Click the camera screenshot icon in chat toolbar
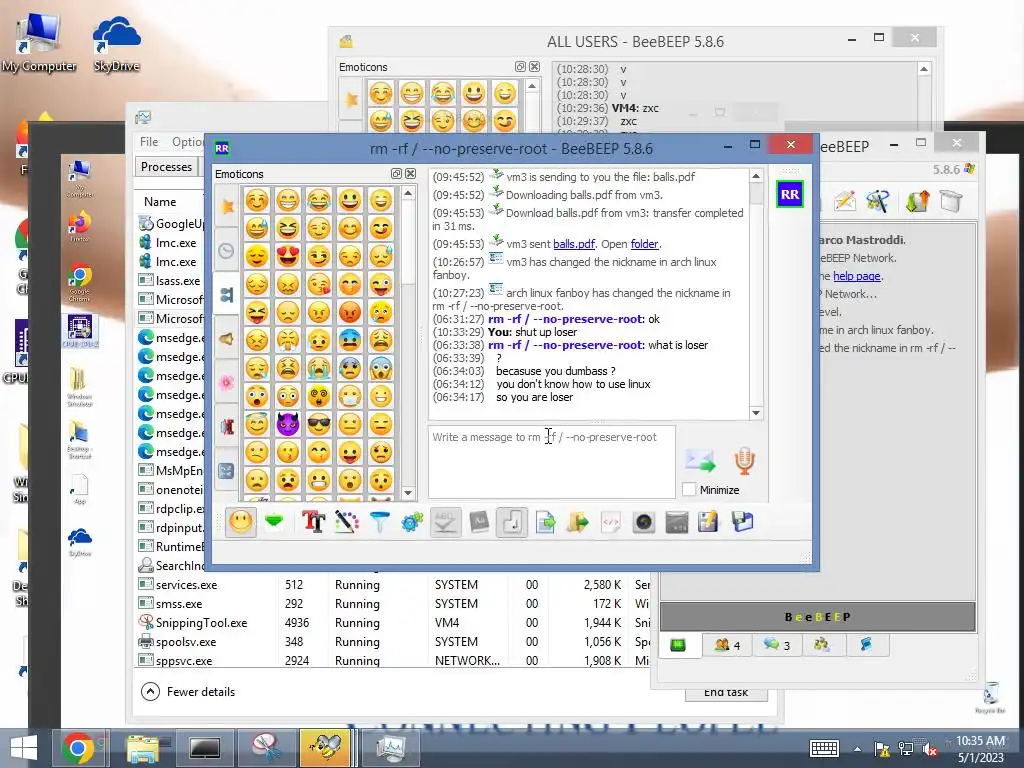 (x=644, y=522)
